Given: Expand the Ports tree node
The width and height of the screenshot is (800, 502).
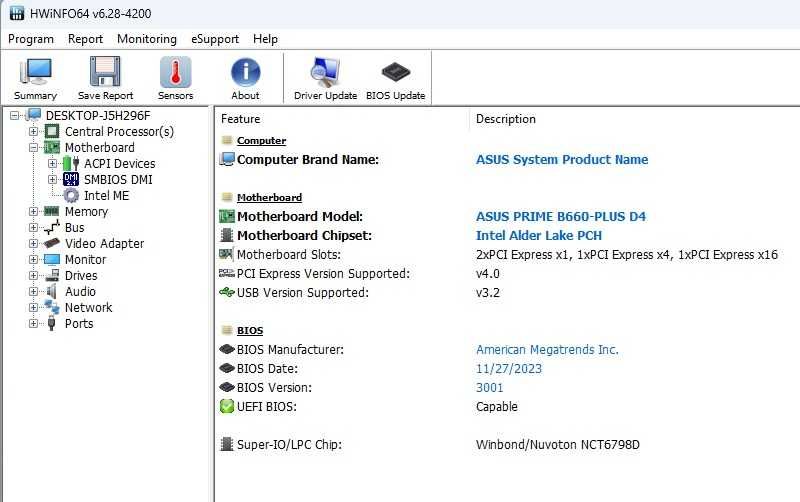Looking at the screenshot, I should [x=33, y=323].
